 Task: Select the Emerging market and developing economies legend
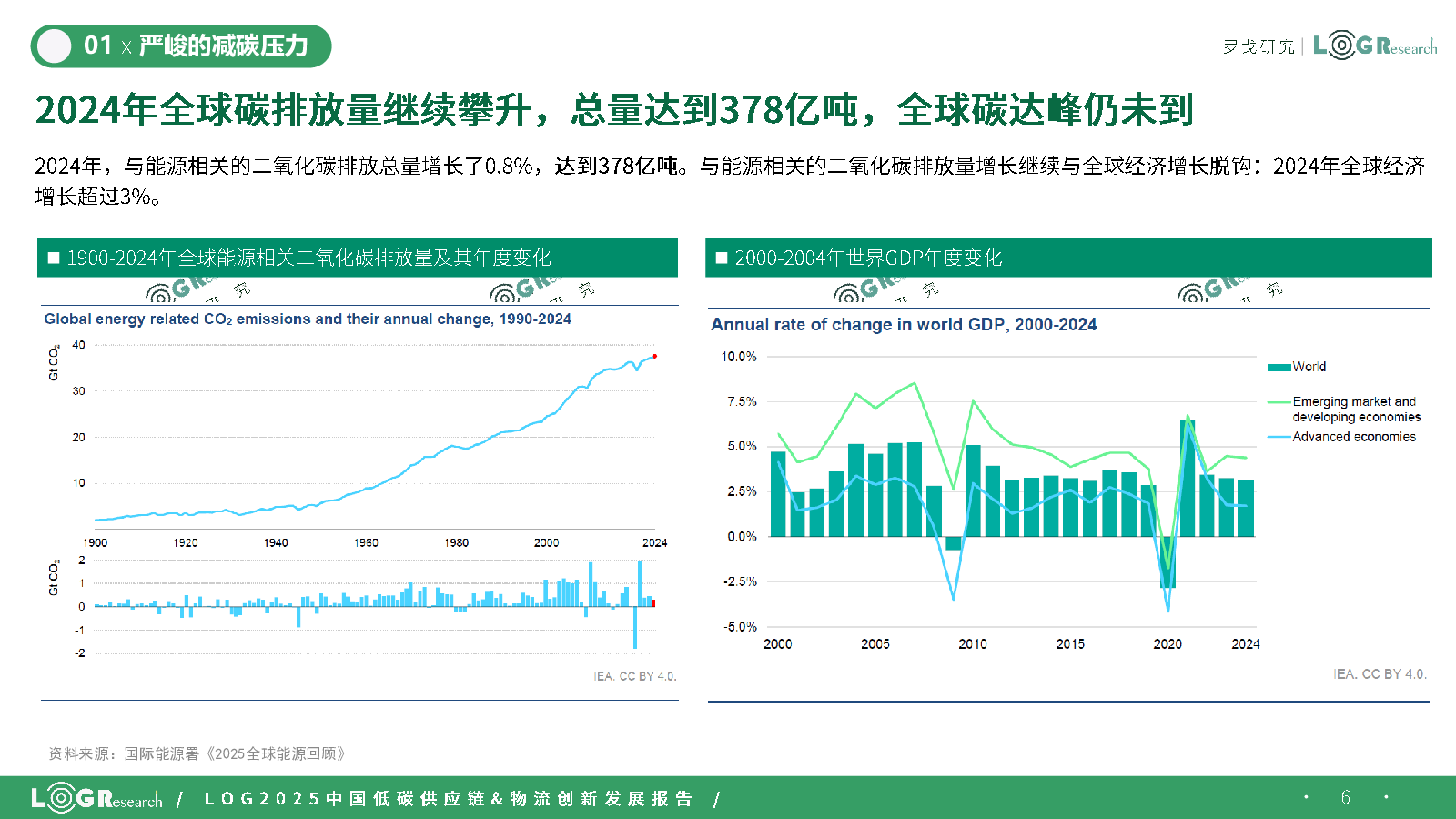1344,409
